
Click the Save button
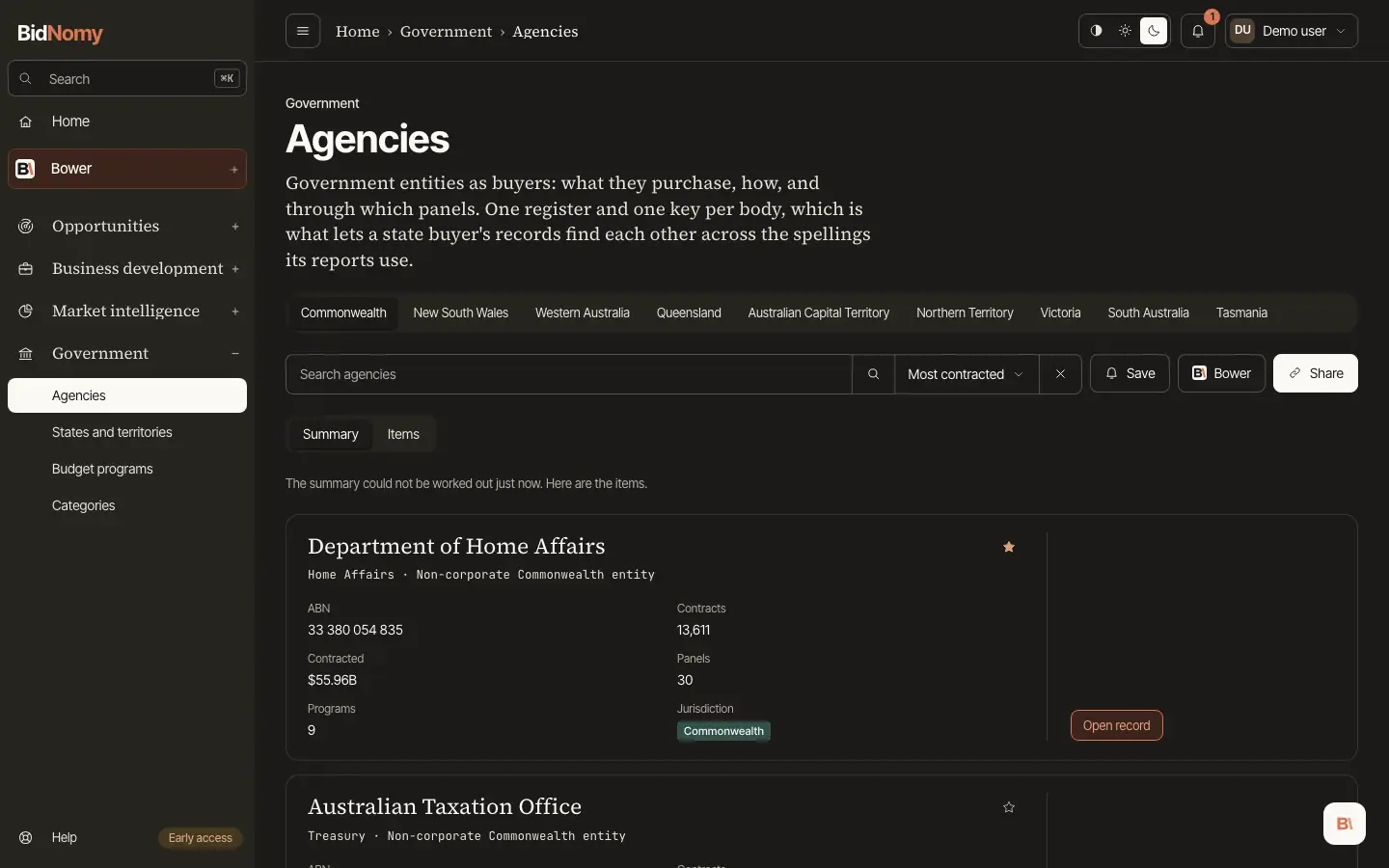(x=1130, y=373)
